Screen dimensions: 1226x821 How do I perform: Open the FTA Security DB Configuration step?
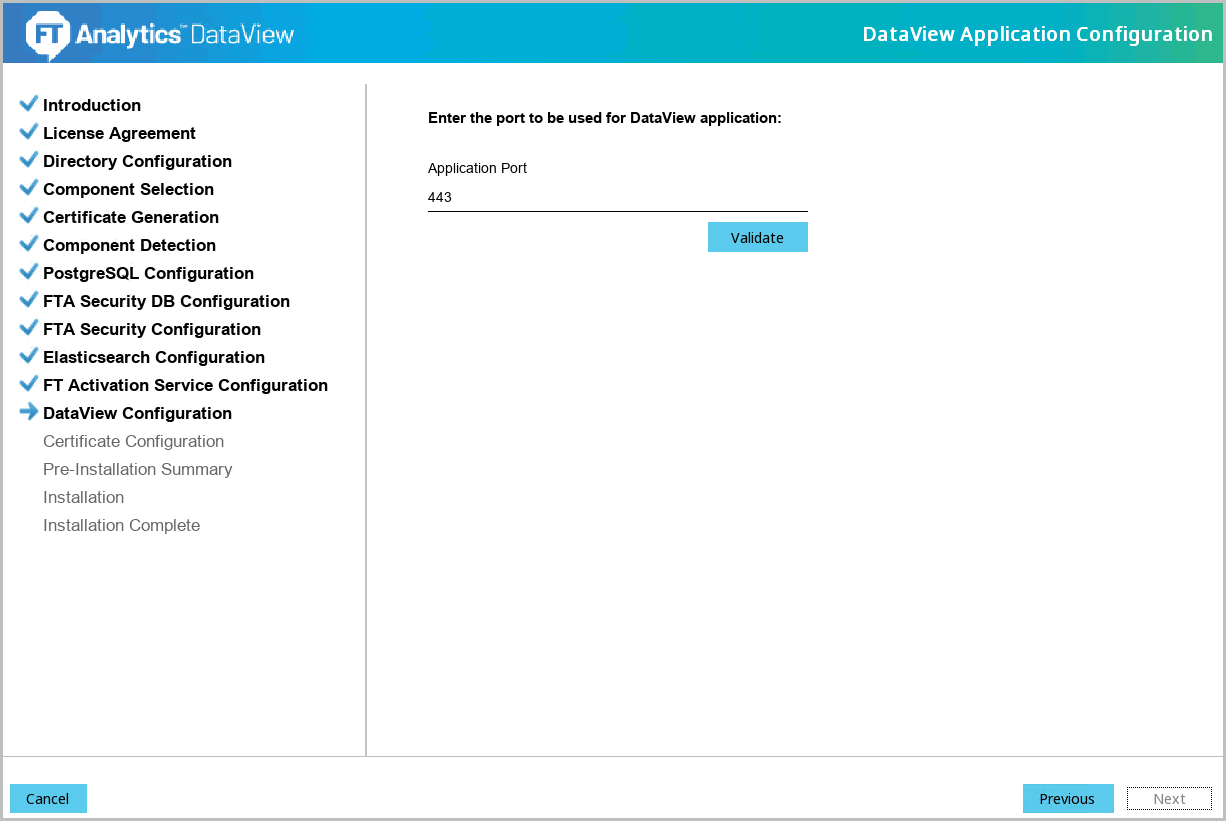pyautogui.click(x=166, y=301)
